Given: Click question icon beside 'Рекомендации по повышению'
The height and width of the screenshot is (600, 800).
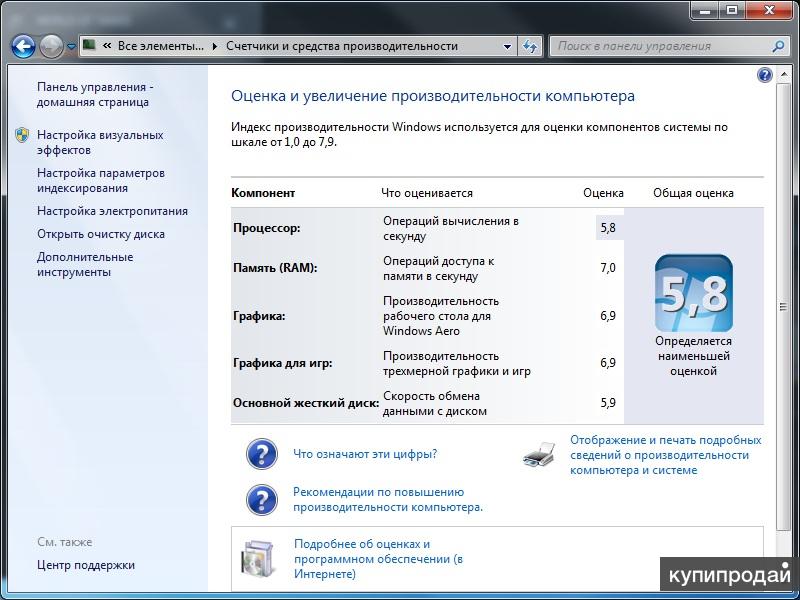Looking at the screenshot, I should 262,499.
